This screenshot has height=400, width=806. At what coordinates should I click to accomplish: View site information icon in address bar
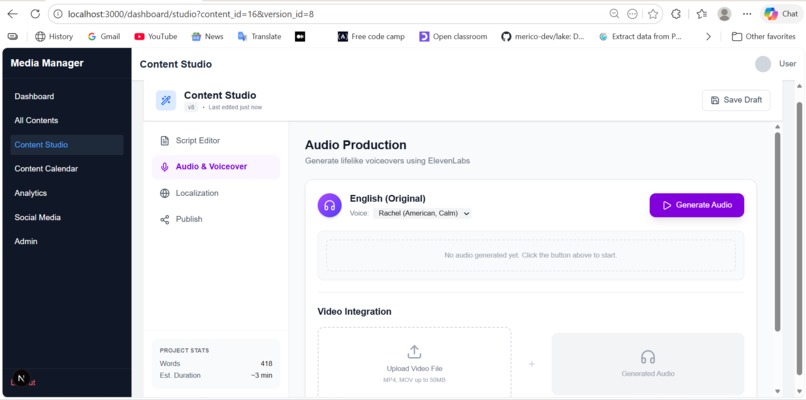click(58, 14)
